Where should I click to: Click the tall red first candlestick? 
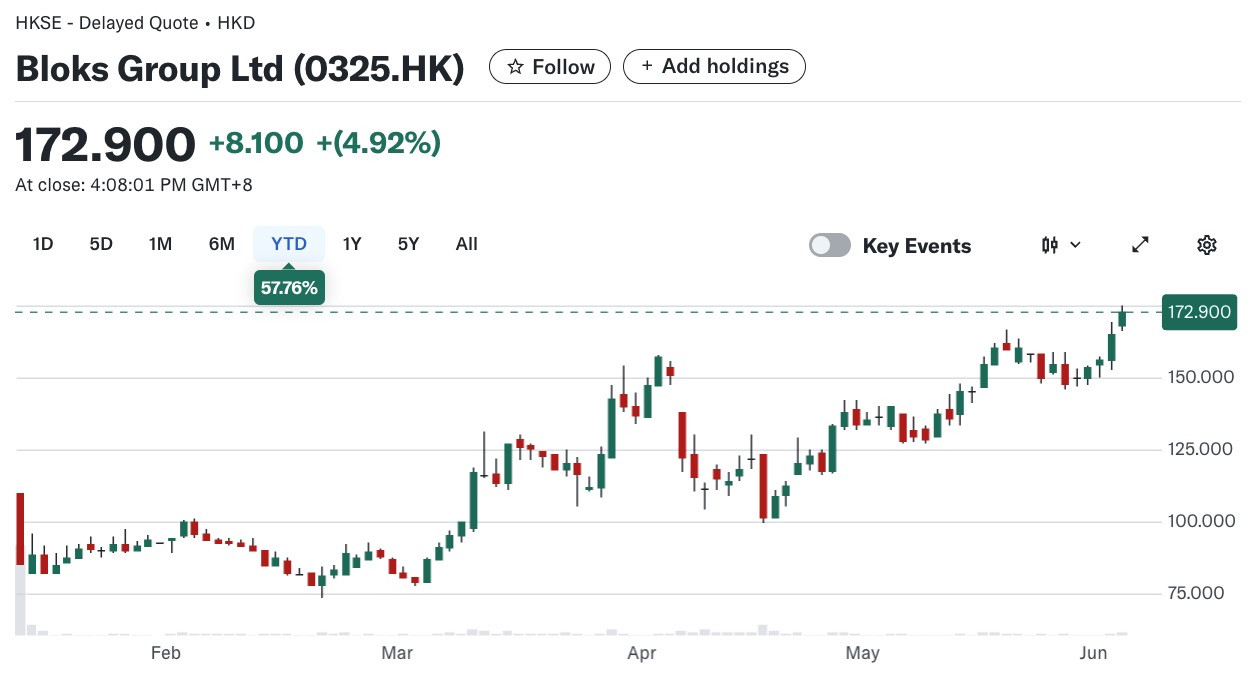(20, 529)
